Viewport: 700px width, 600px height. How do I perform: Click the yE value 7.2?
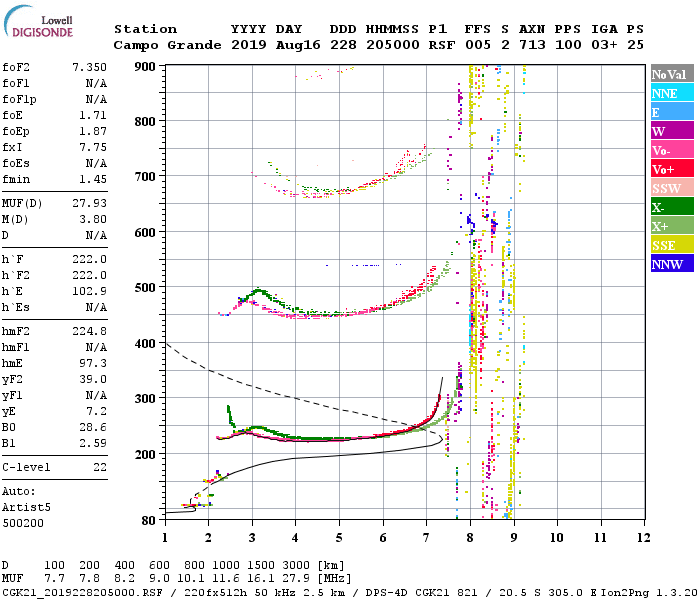coord(96,412)
